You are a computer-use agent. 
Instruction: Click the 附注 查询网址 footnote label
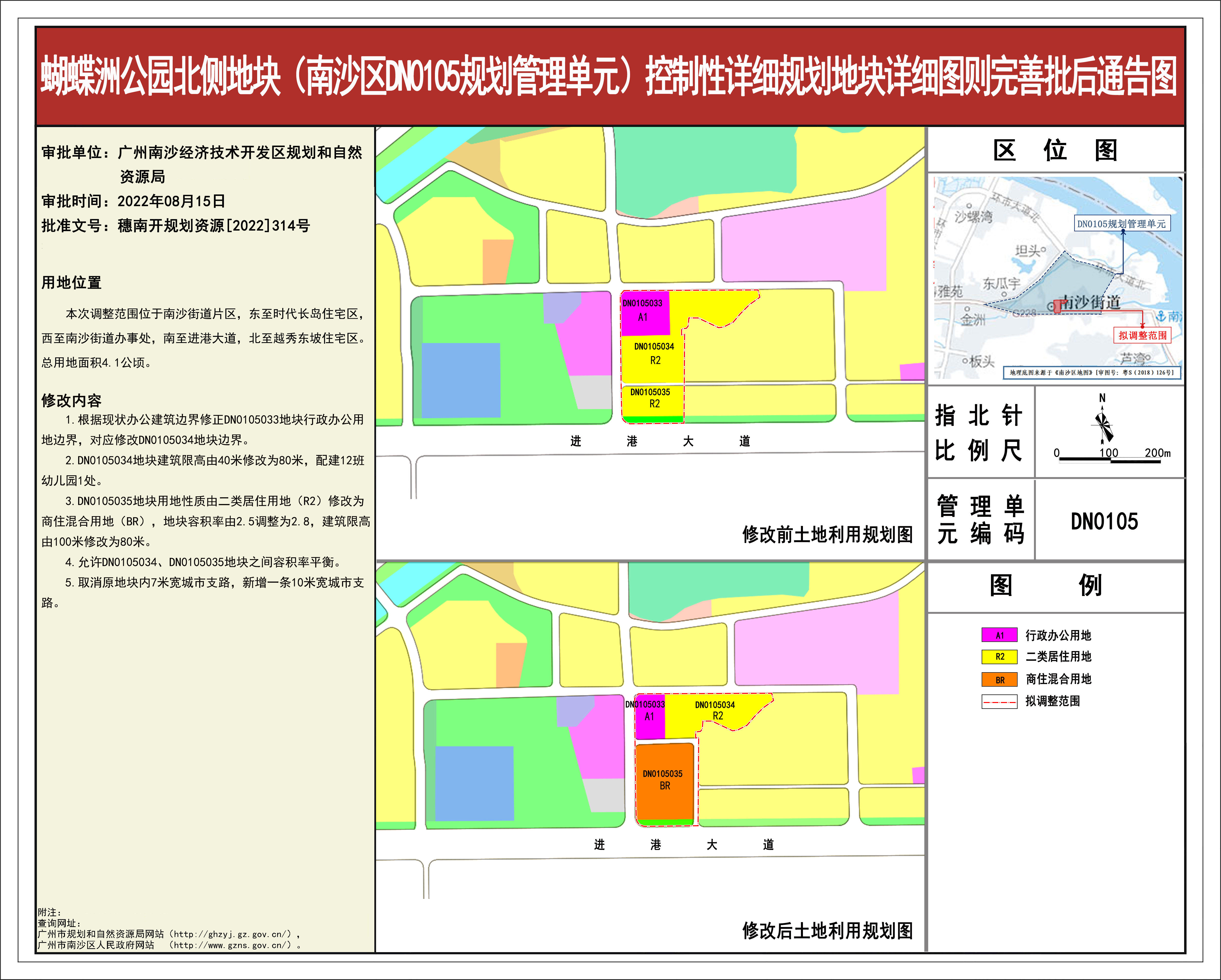[x=60, y=918]
